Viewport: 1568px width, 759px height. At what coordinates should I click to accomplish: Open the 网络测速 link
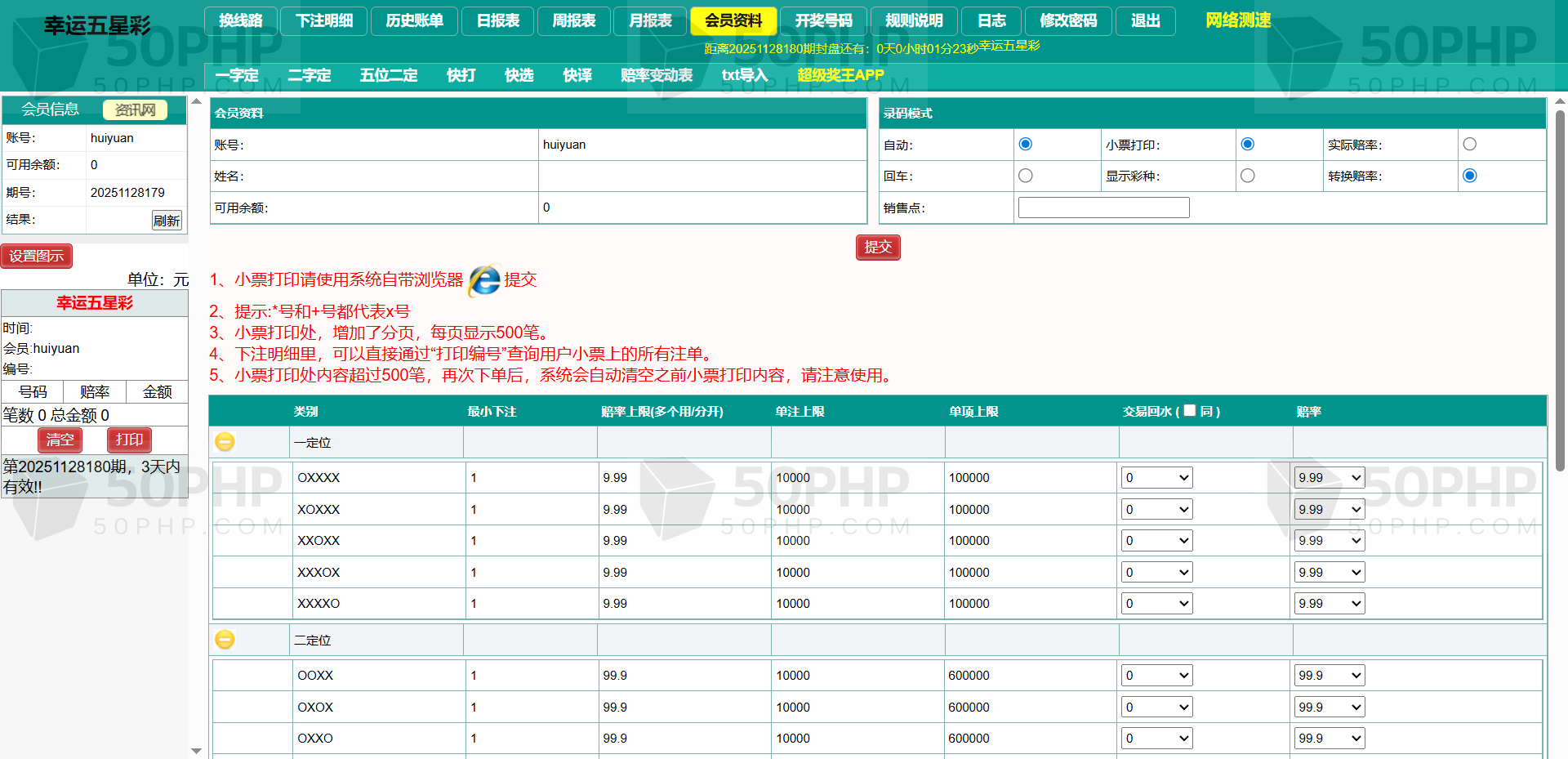click(1237, 20)
